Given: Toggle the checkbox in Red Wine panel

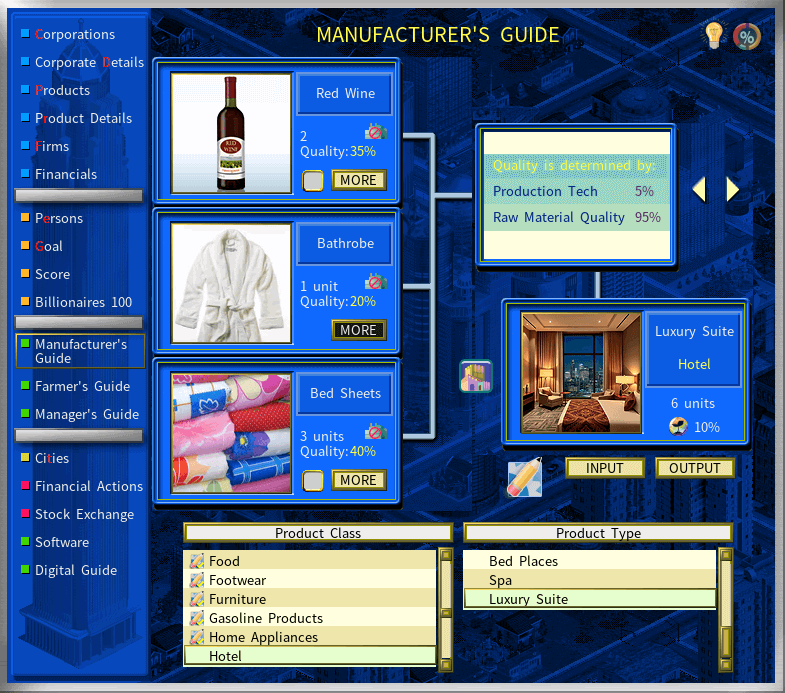Looking at the screenshot, I should click(313, 181).
